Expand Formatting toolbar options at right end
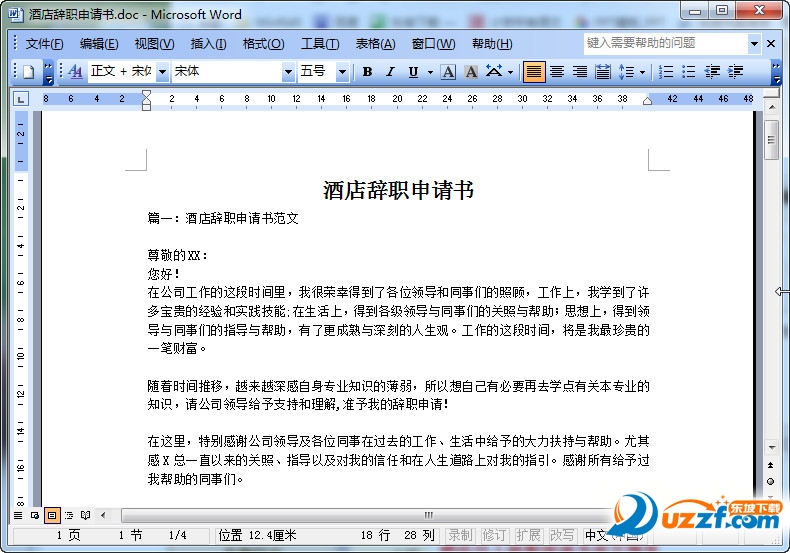790x553 pixels. click(x=776, y=72)
